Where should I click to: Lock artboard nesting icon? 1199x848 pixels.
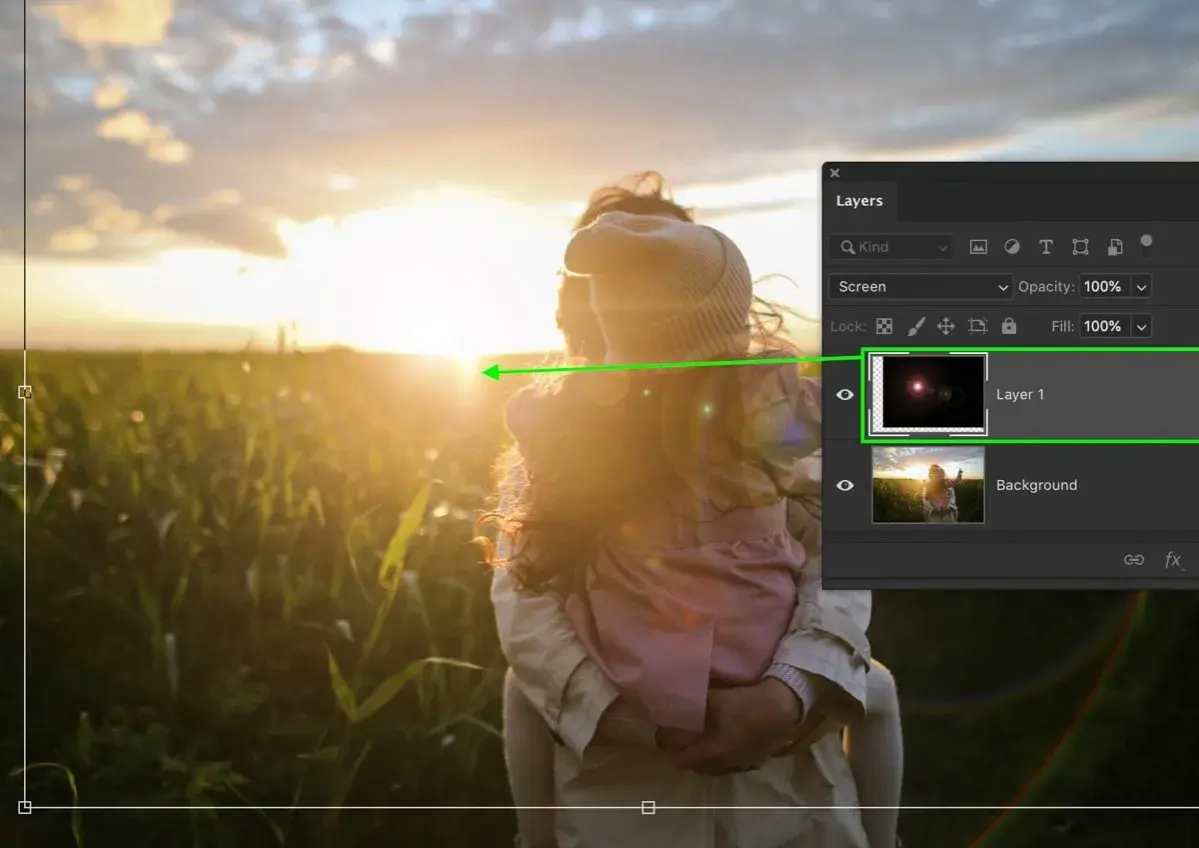[977, 327]
